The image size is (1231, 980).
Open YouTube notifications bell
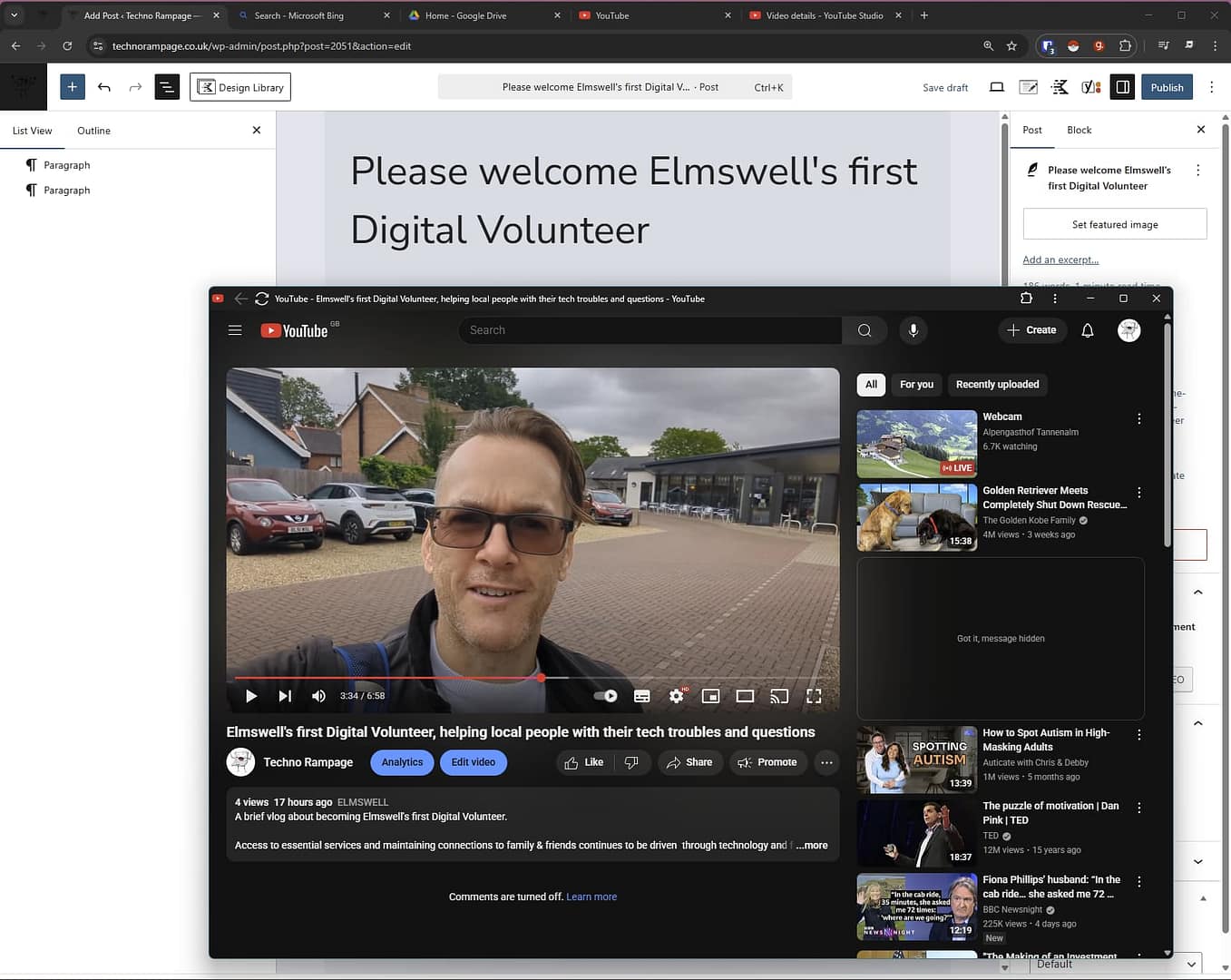pos(1088,330)
